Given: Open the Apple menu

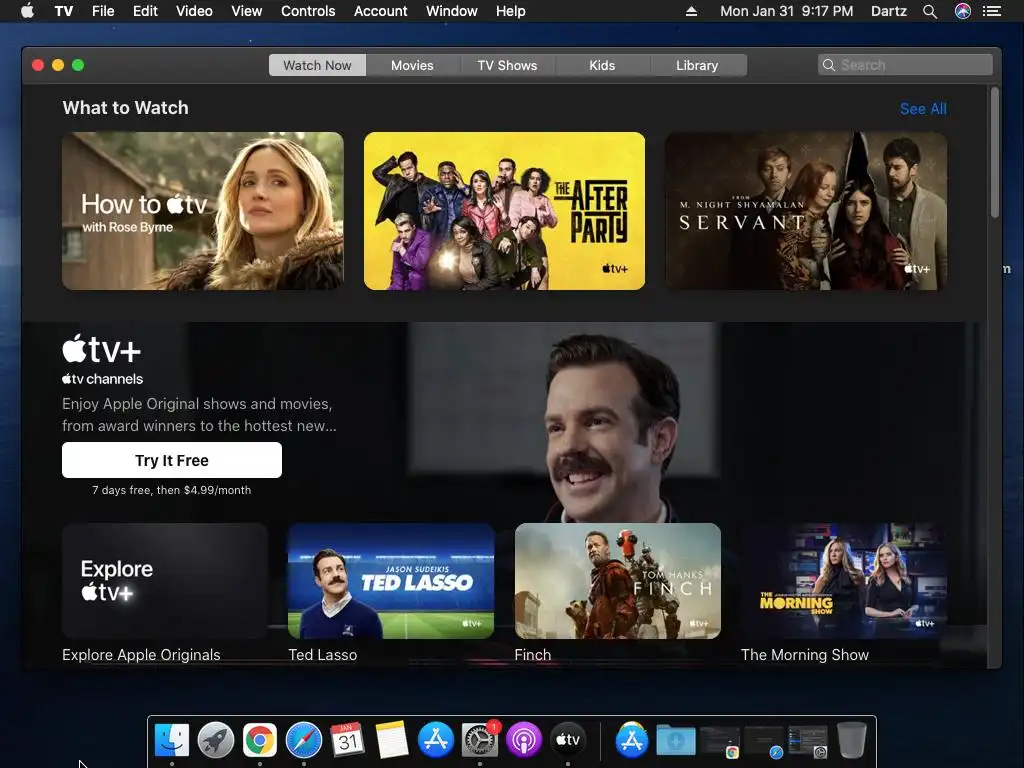Looking at the screenshot, I should click(27, 11).
